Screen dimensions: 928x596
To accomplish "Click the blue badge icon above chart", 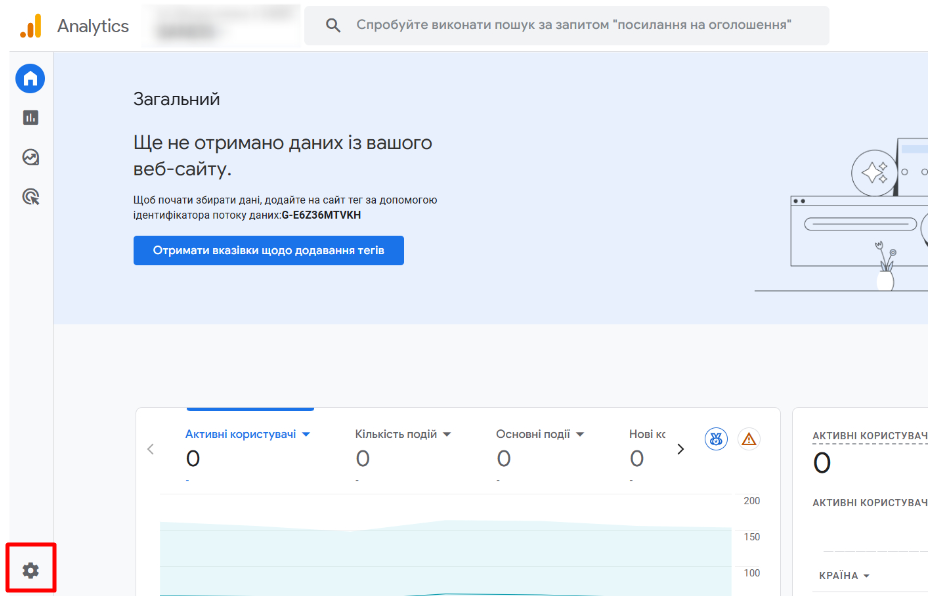I will point(716,439).
